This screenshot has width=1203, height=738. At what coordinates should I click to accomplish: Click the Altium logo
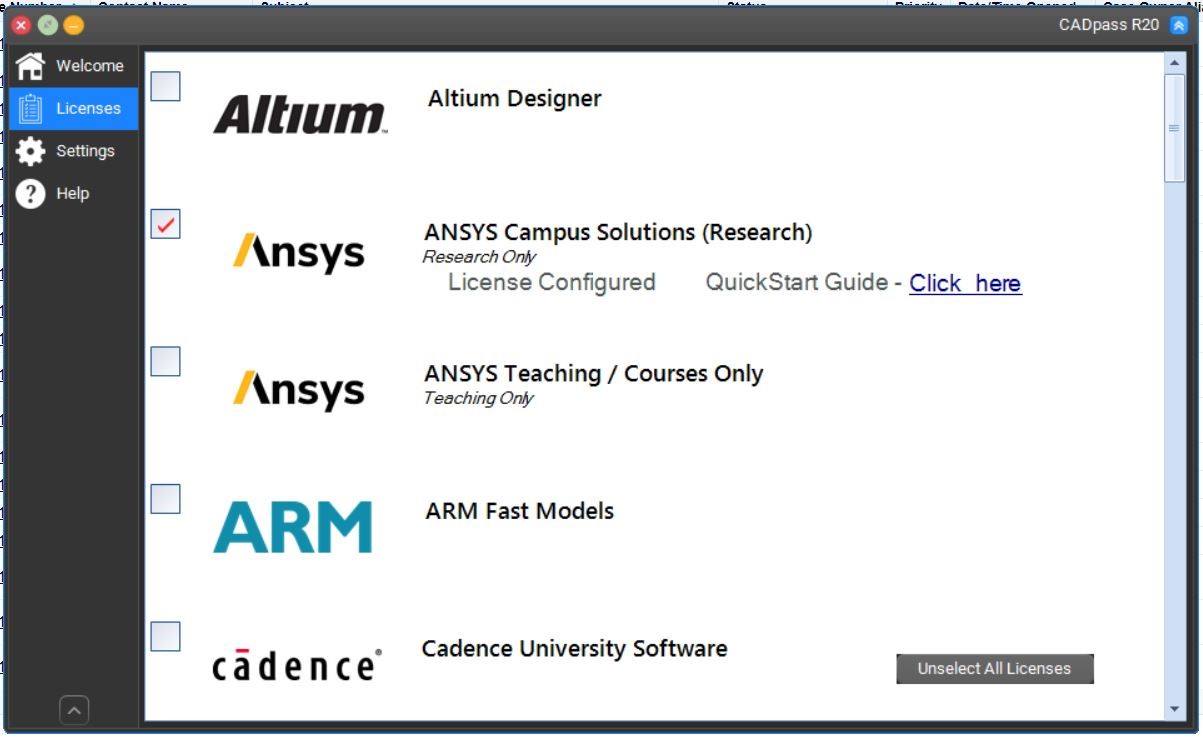(x=300, y=115)
